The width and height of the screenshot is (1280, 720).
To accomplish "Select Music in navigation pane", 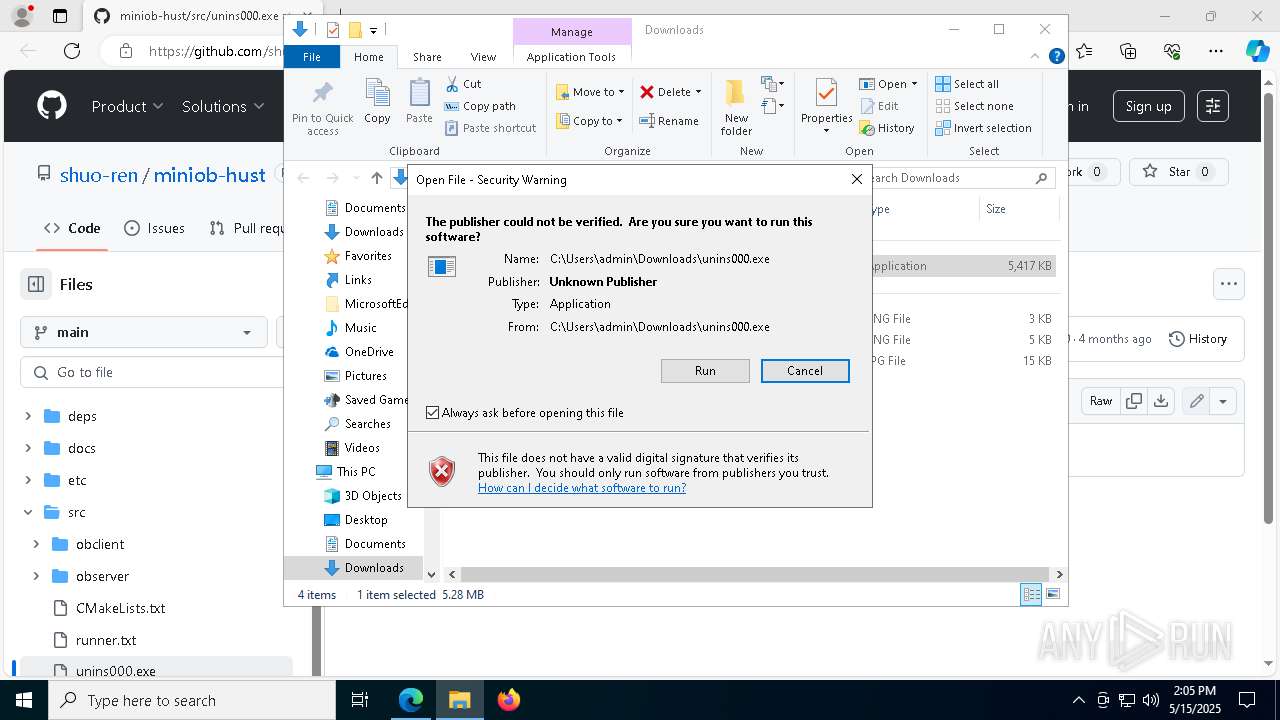I will tap(351, 328).
